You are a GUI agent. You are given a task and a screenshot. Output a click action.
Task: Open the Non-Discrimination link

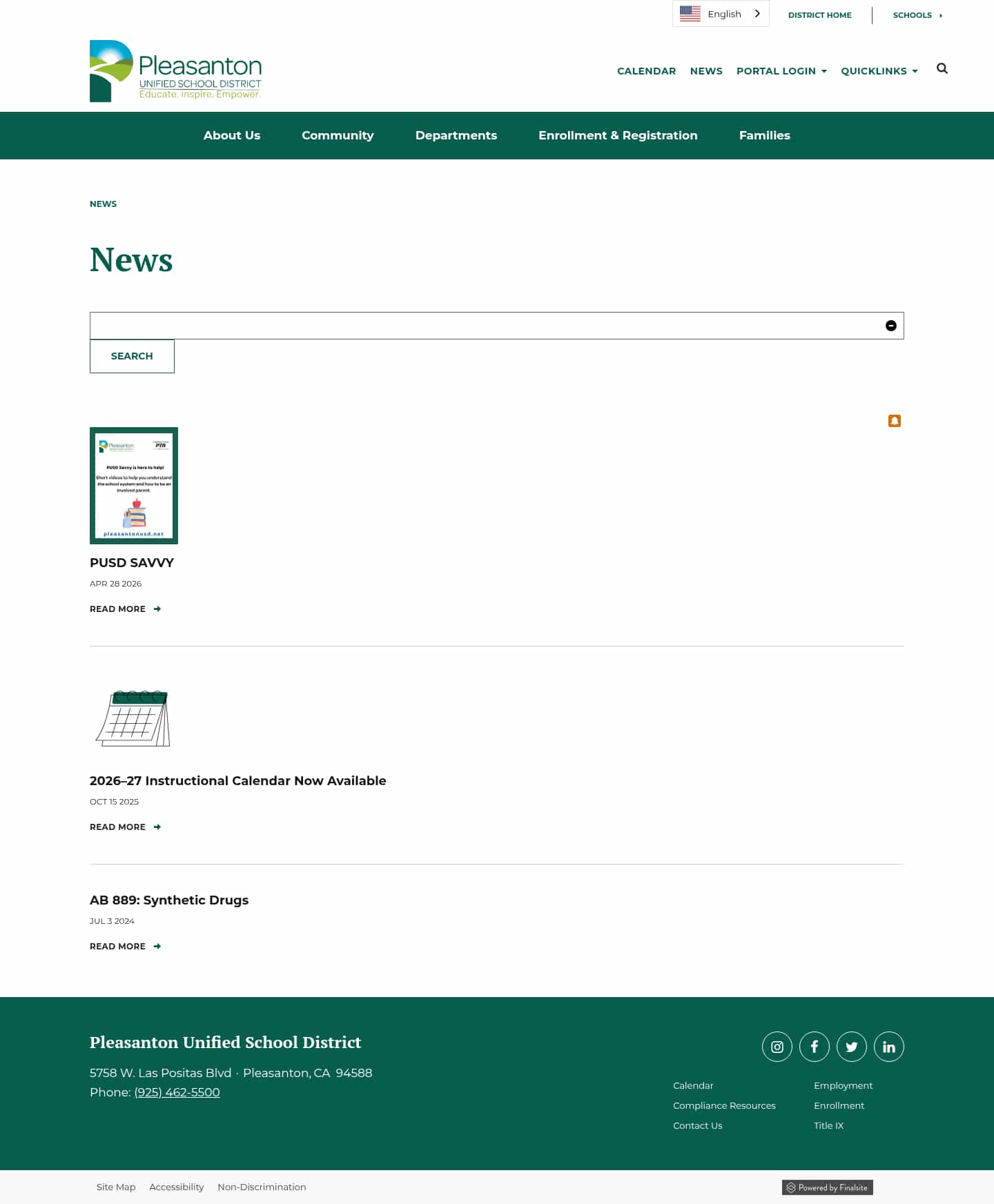click(262, 1187)
